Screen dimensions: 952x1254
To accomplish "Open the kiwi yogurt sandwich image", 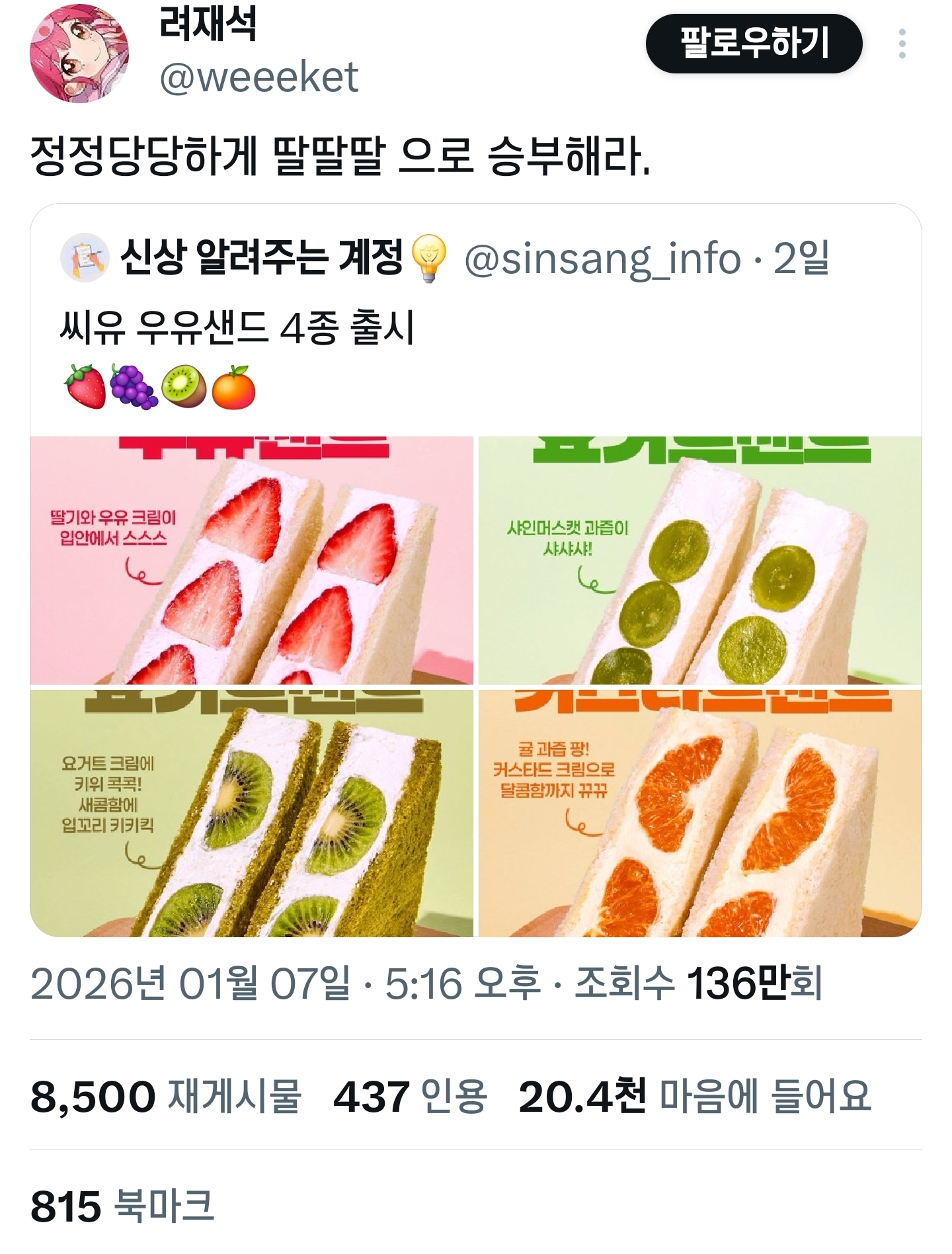I will coord(252,813).
